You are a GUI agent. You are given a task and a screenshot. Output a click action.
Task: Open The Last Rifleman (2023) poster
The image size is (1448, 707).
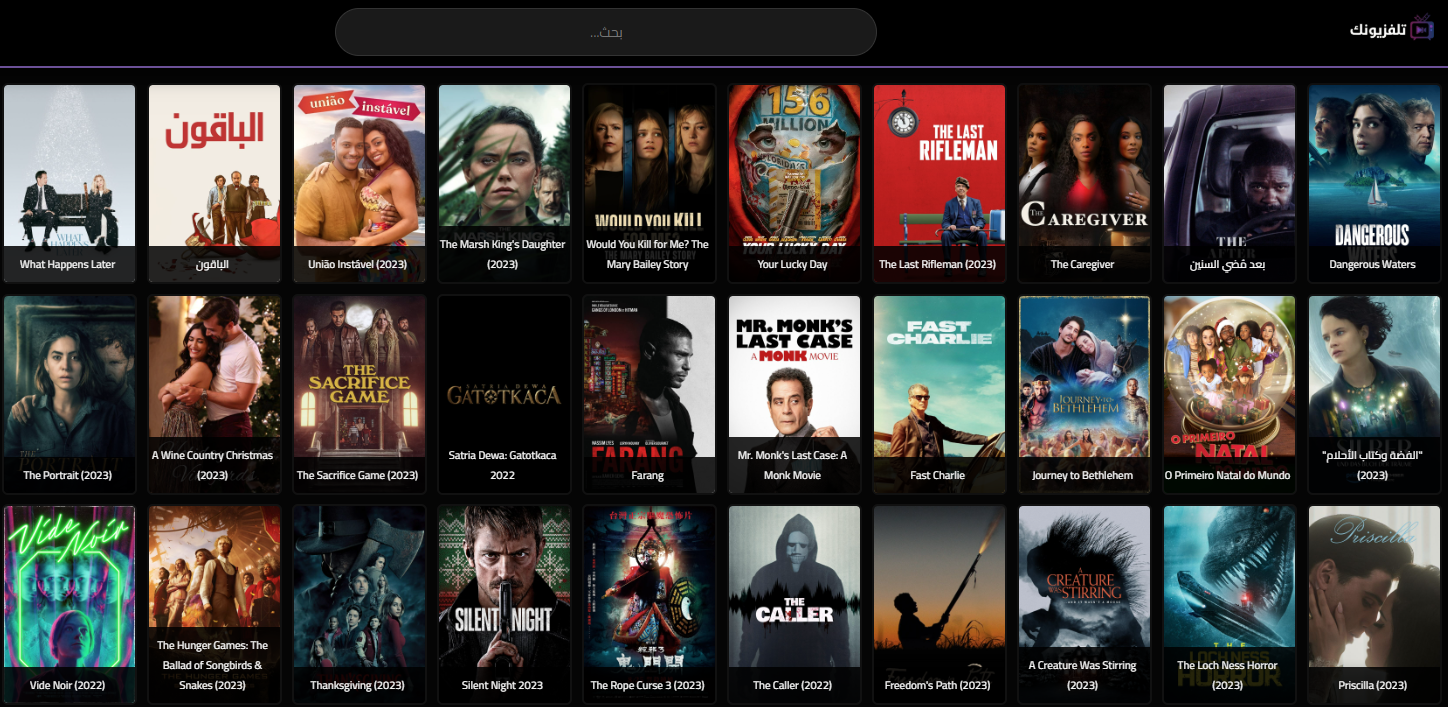pos(940,183)
